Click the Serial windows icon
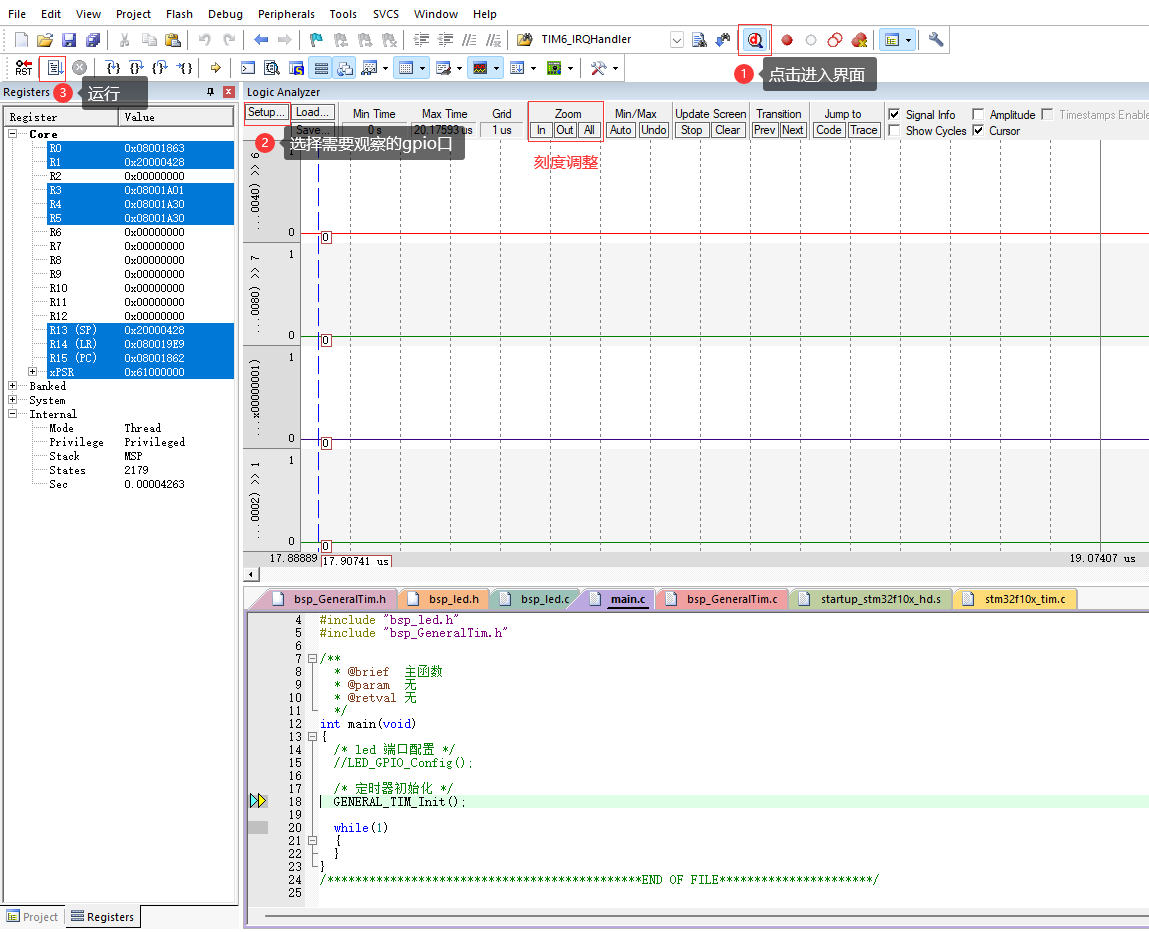Screen dimensions: 1149x932 pos(443,68)
